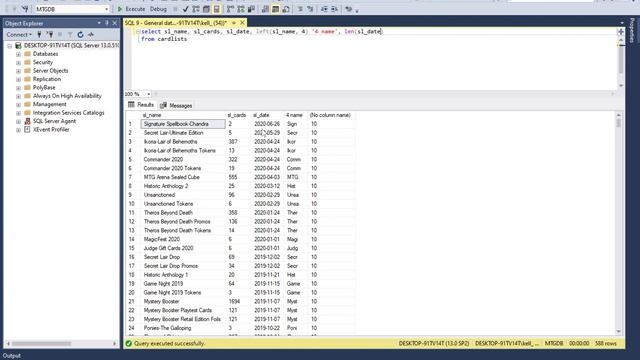This screenshot has height=360, width=640.
Task: Parse the query with the checkmark icon
Action: [185, 9]
